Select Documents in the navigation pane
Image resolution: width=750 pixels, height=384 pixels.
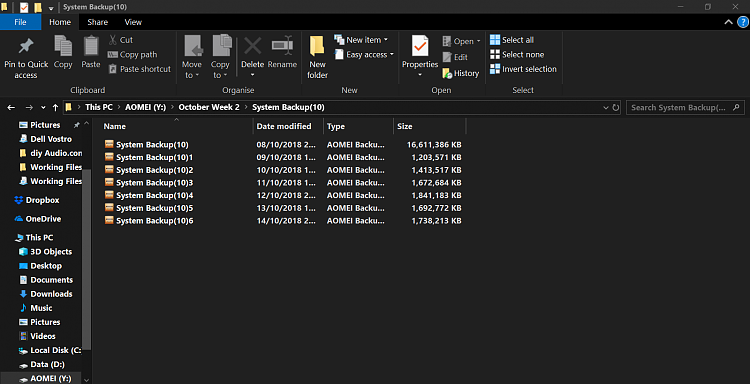click(46, 280)
